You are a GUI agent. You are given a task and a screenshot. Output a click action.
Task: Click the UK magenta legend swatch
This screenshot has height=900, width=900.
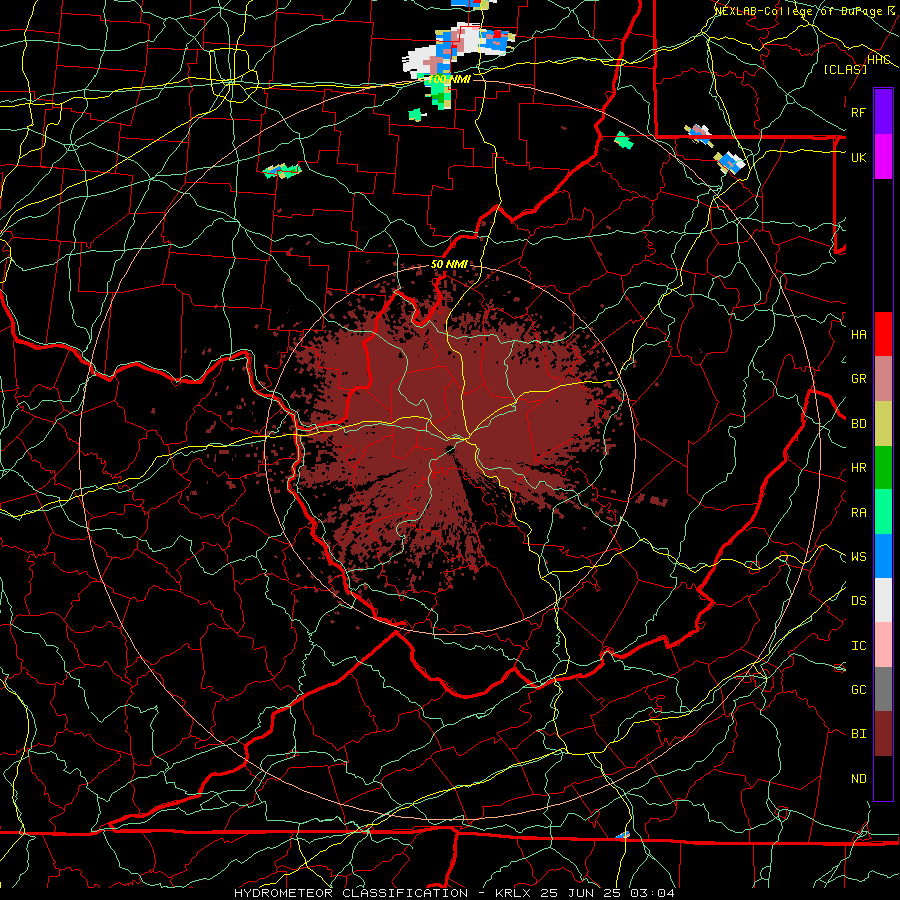[883, 157]
